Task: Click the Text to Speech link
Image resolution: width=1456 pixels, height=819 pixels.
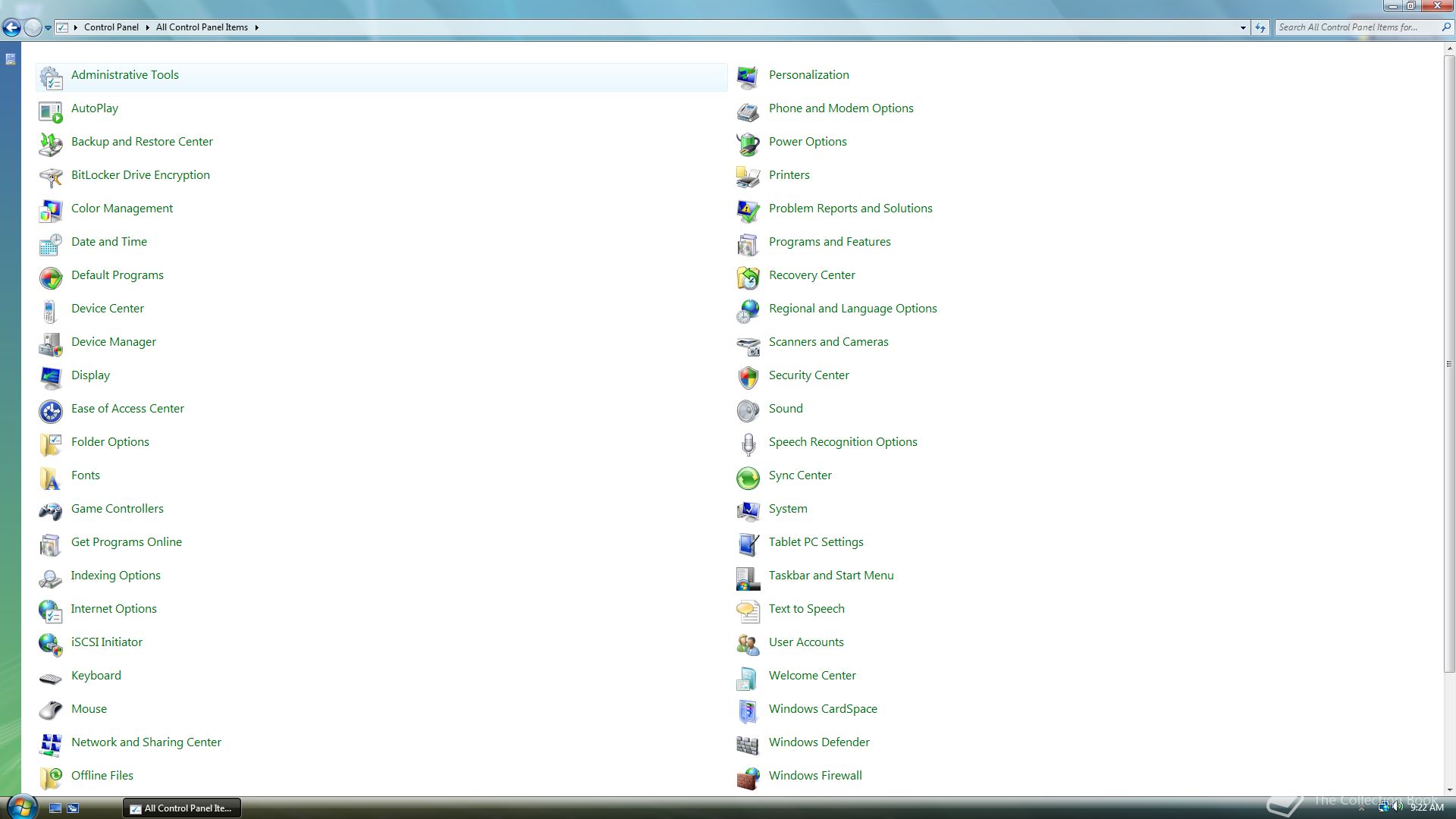Action: pyautogui.click(x=806, y=609)
